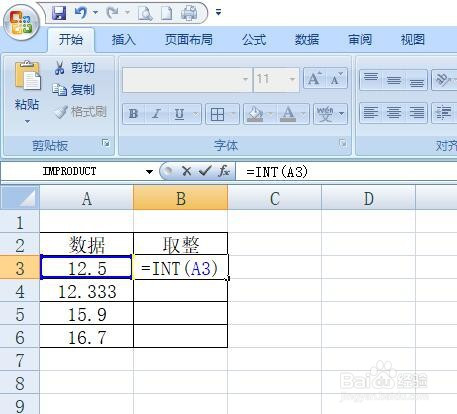Toggle italic formatting

[156, 114]
